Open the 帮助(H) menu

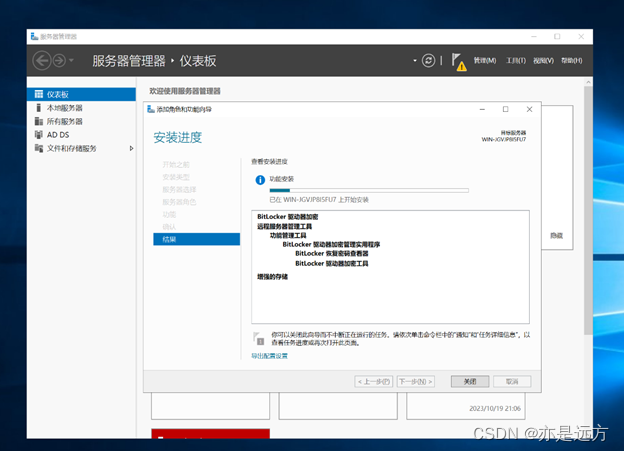(572, 61)
